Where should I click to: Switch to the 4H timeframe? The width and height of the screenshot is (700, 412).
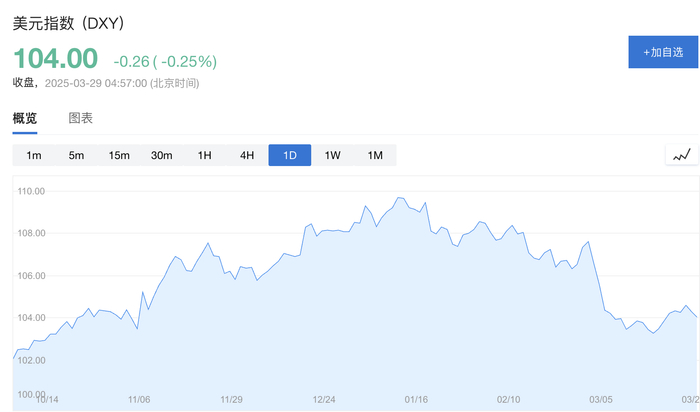pyautogui.click(x=247, y=155)
